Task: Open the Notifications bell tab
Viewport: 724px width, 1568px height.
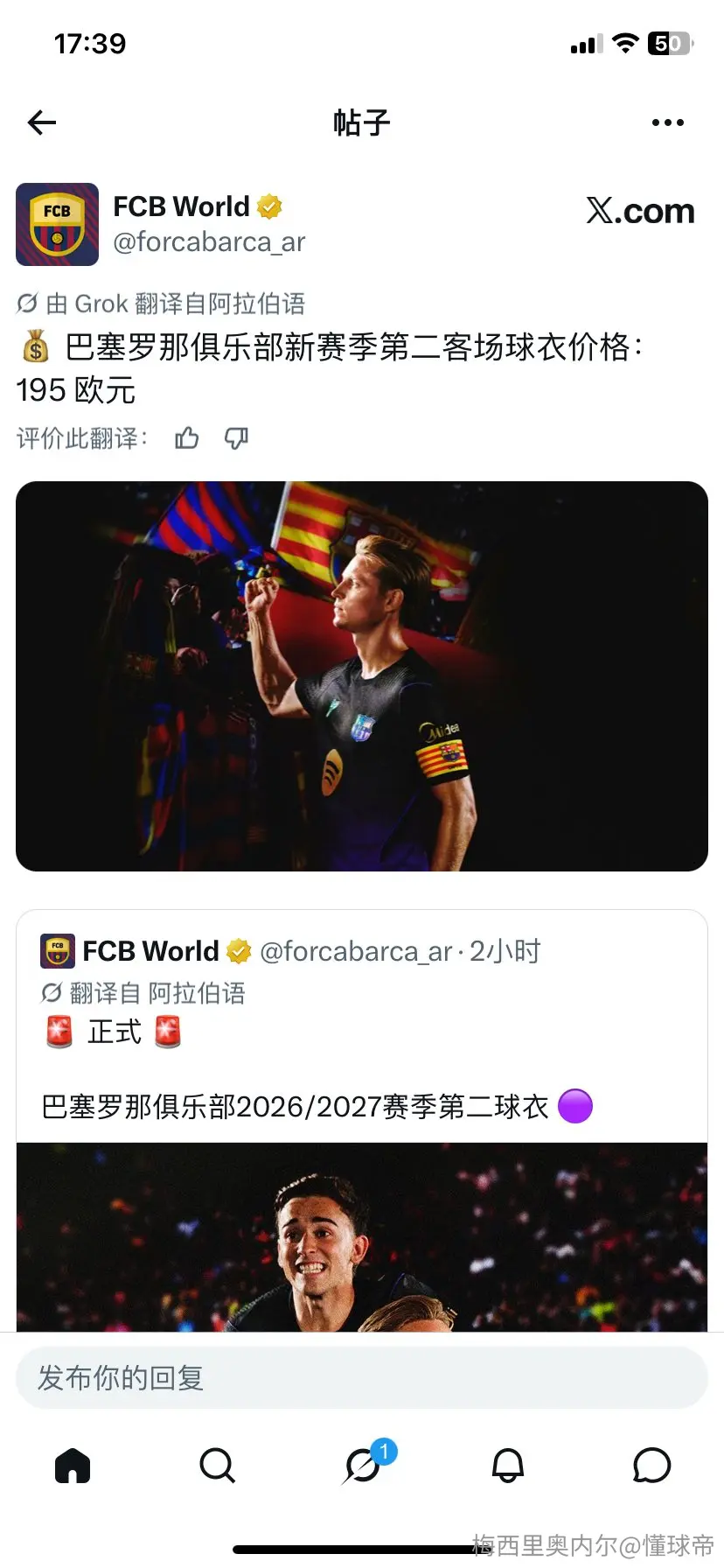Action: point(507,1465)
